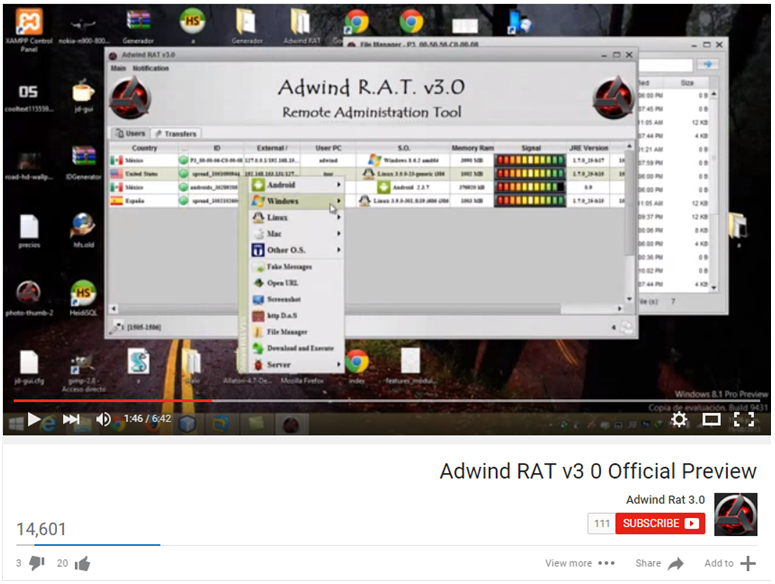The height and width of the screenshot is (584, 775).
Task: Open Notification menu in Adwind RAT
Action: click(151, 68)
